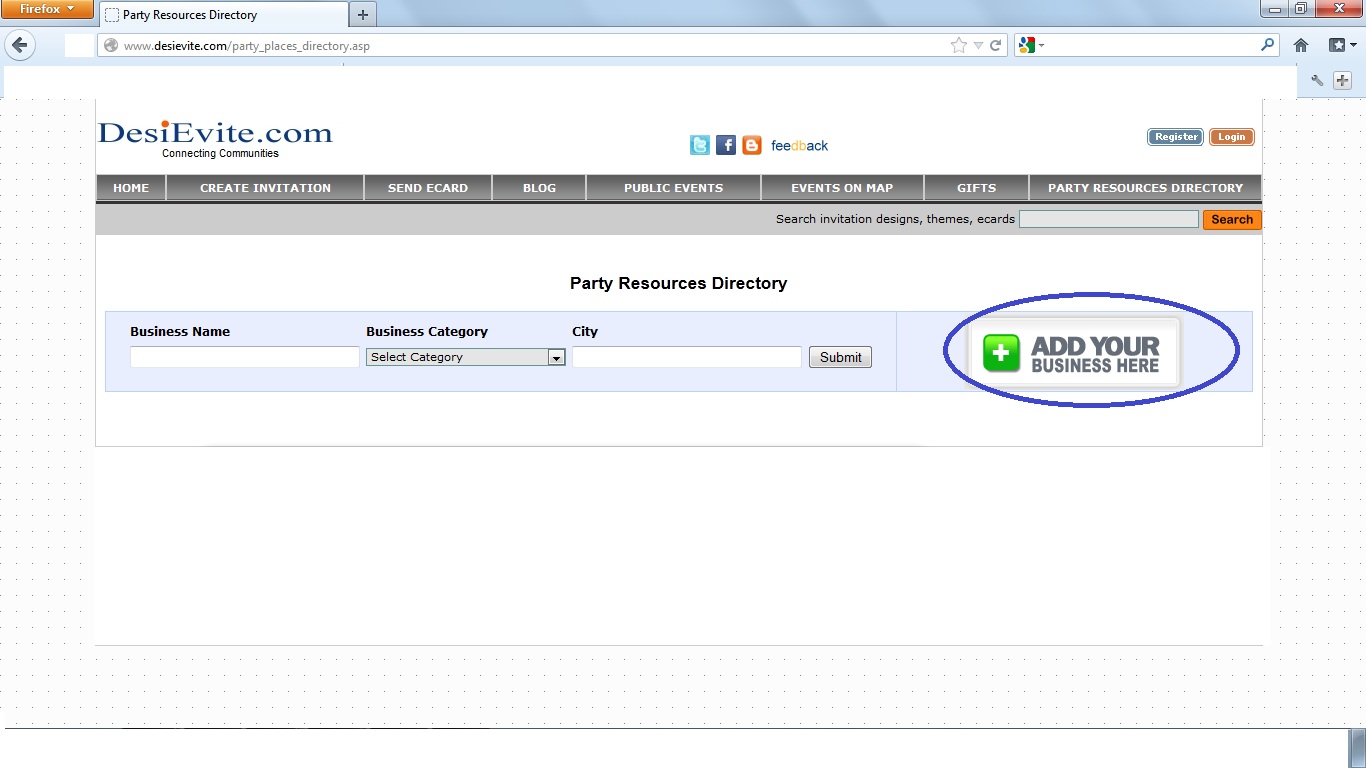
Task: Click the wrench icon in toolbar
Action: [x=1317, y=81]
